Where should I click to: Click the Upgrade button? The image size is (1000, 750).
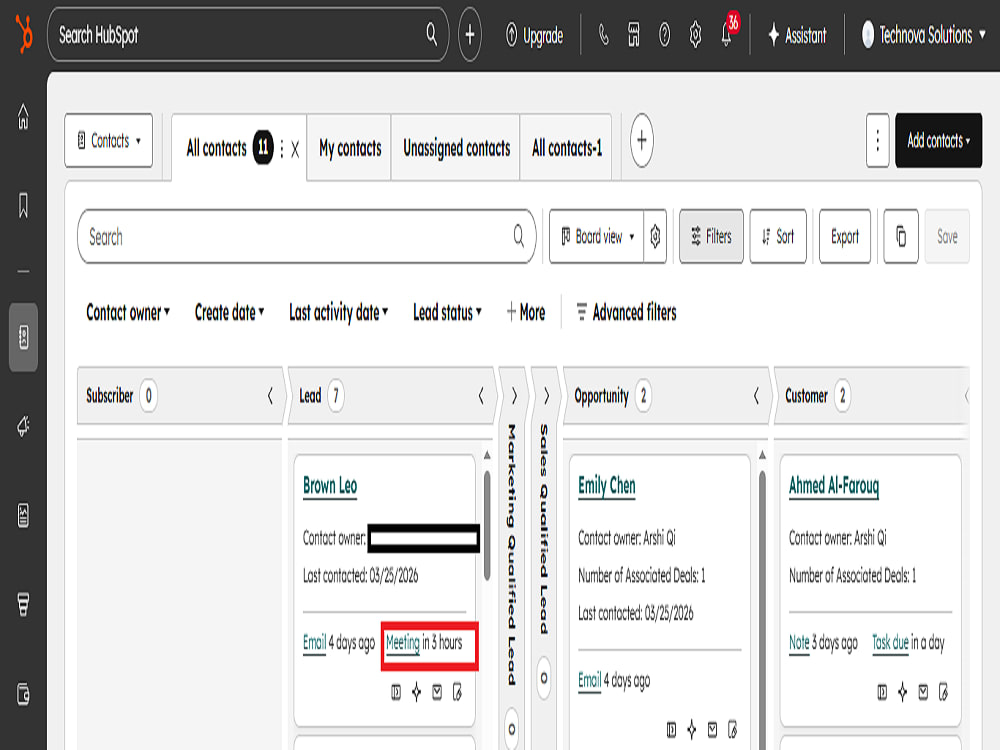[x=534, y=36]
